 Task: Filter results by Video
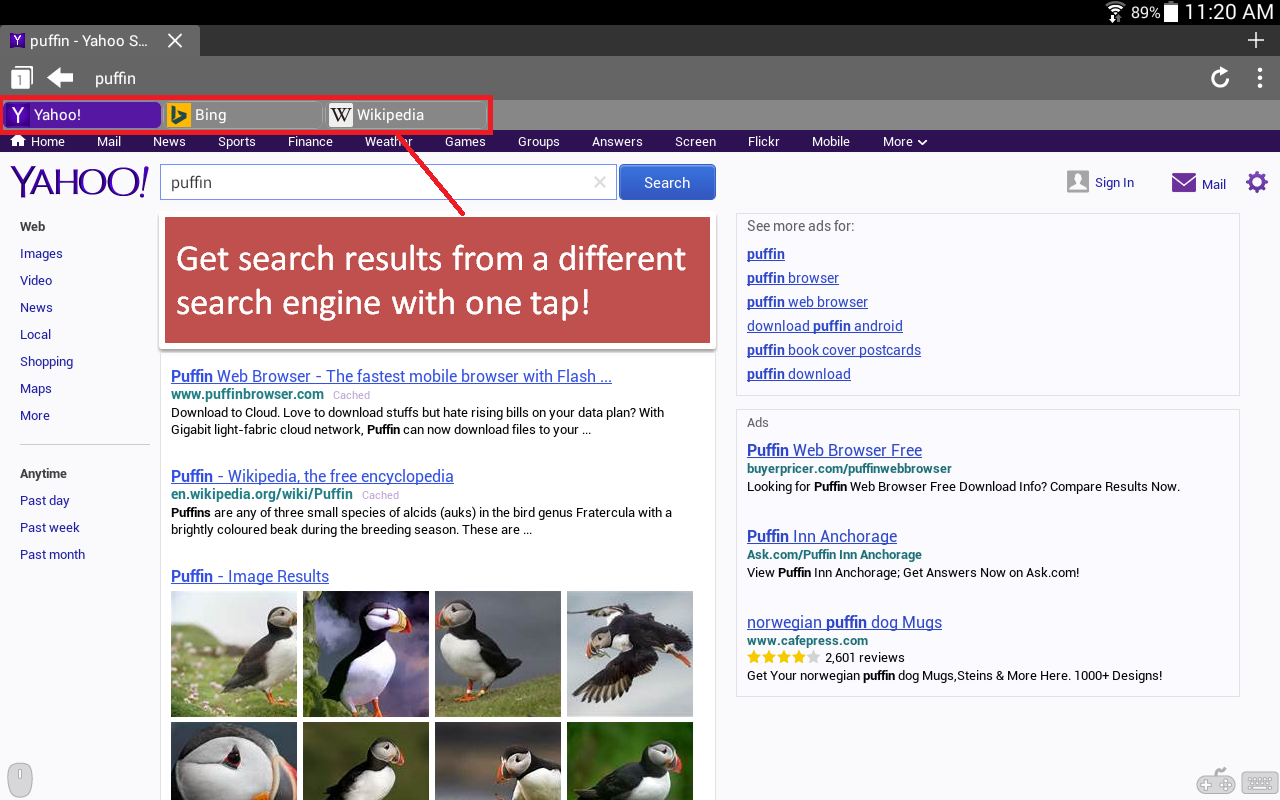pos(36,281)
